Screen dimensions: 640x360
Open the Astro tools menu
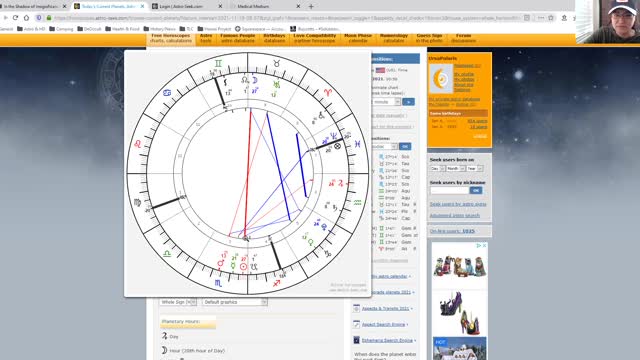point(206,38)
